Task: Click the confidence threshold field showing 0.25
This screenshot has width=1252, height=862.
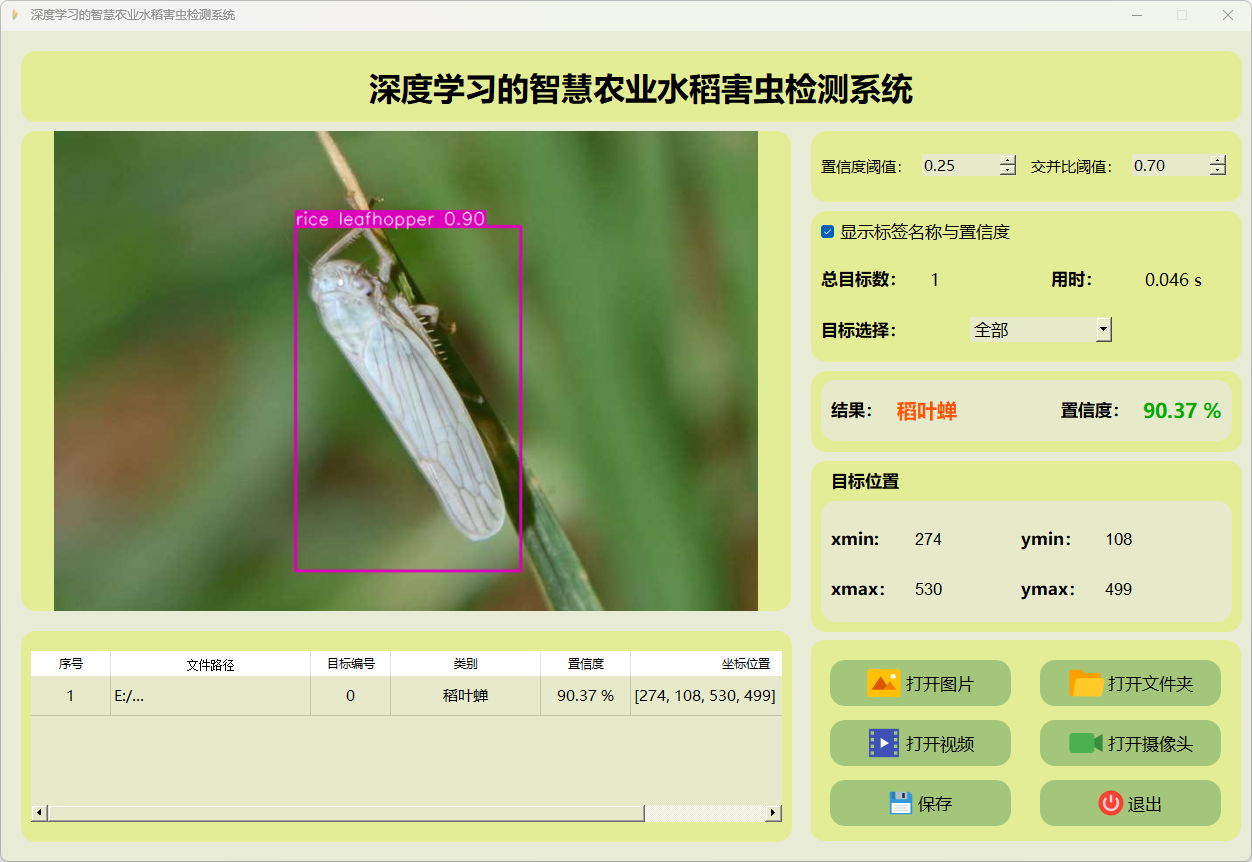Action: (x=958, y=166)
